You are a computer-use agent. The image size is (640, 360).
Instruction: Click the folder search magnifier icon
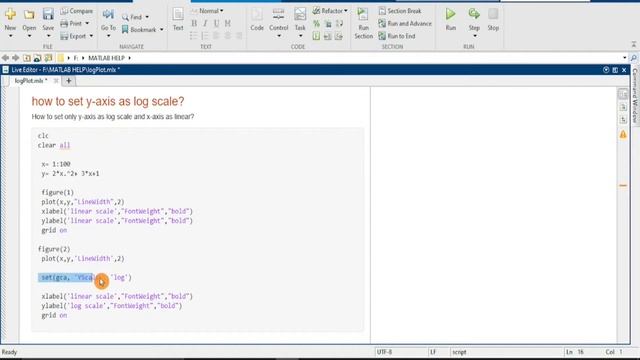click(x=633, y=58)
